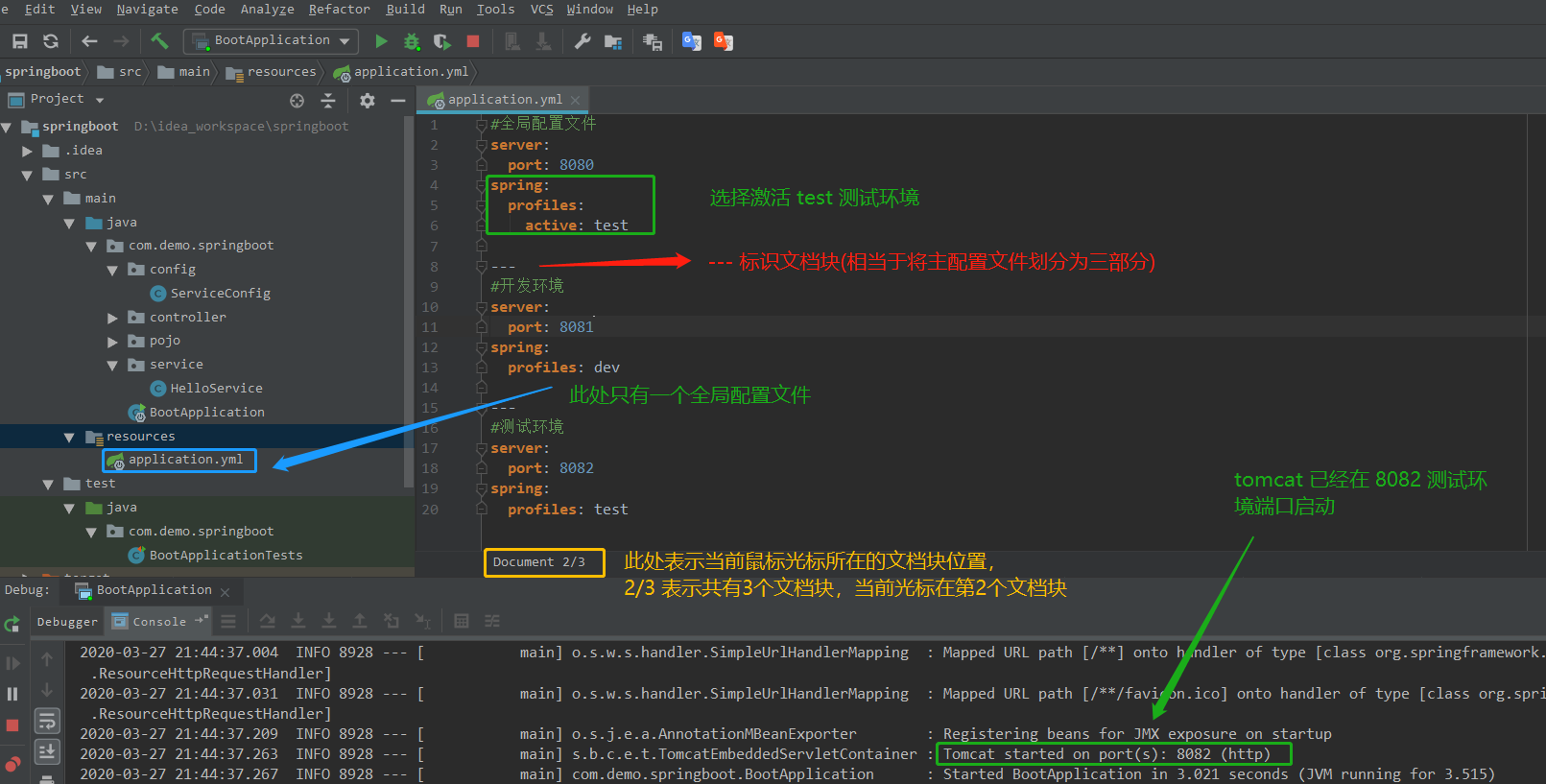Expand the .idea folder arrow

pos(27,152)
